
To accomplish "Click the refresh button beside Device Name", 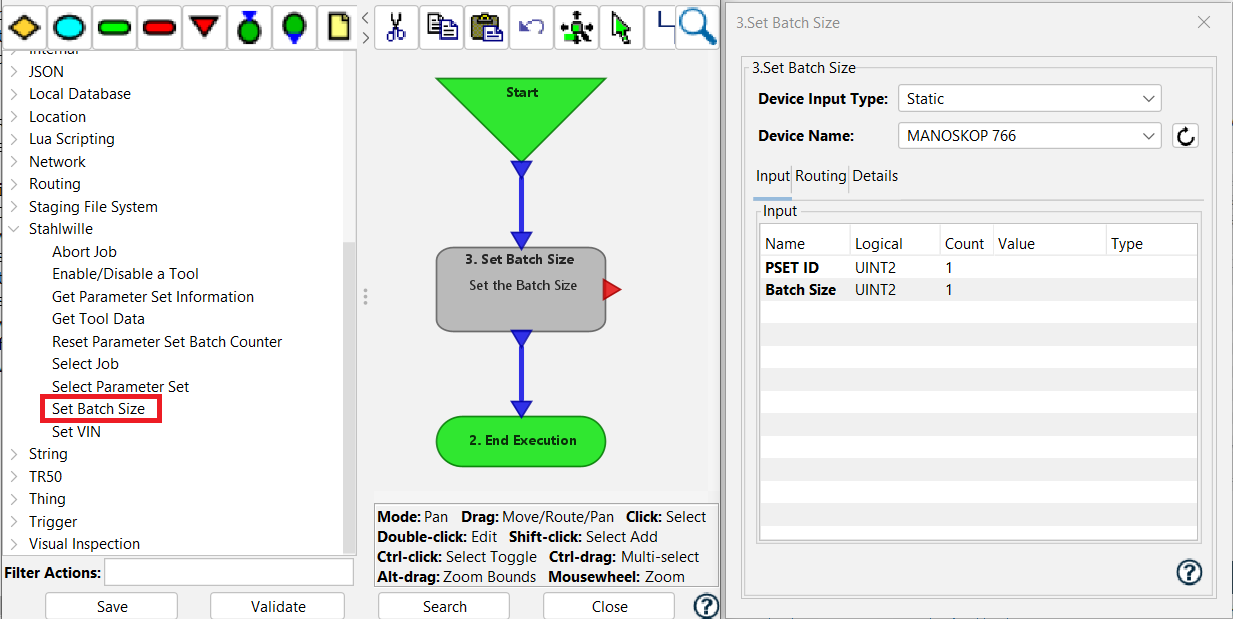I will coord(1185,136).
